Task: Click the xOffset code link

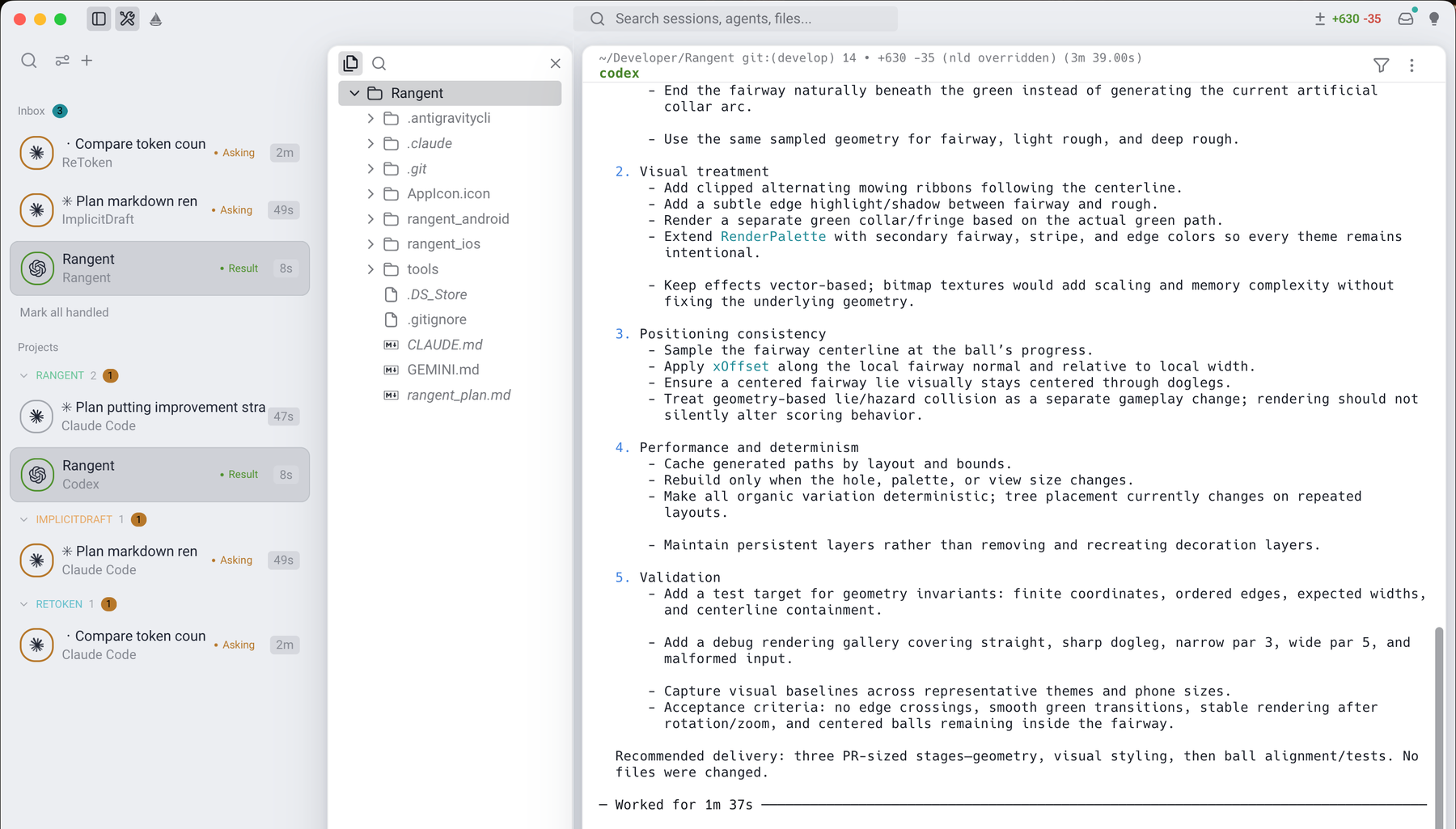Action: point(741,366)
